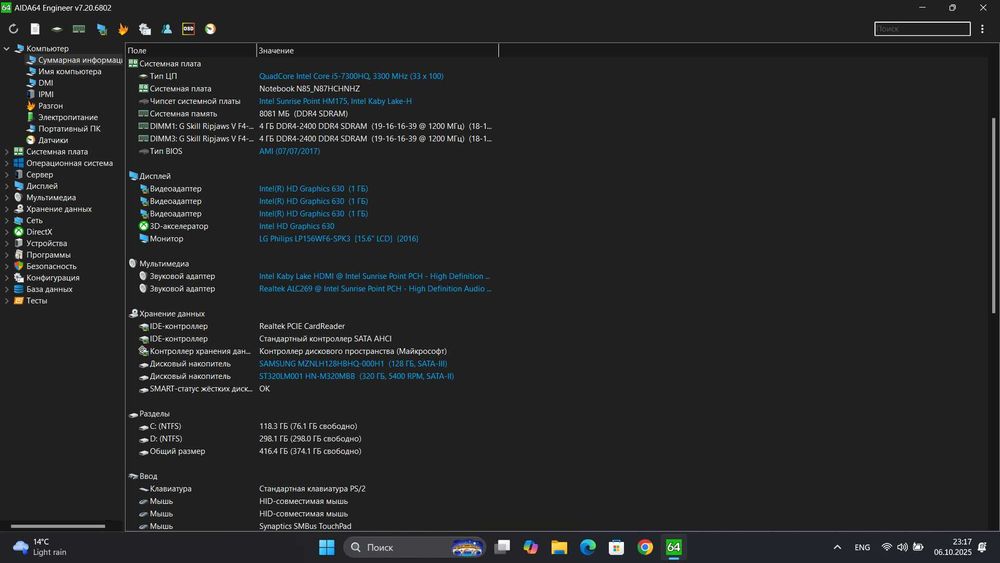
Task: Select the SMART-статус жёстких дисков row
Action: click(312, 389)
